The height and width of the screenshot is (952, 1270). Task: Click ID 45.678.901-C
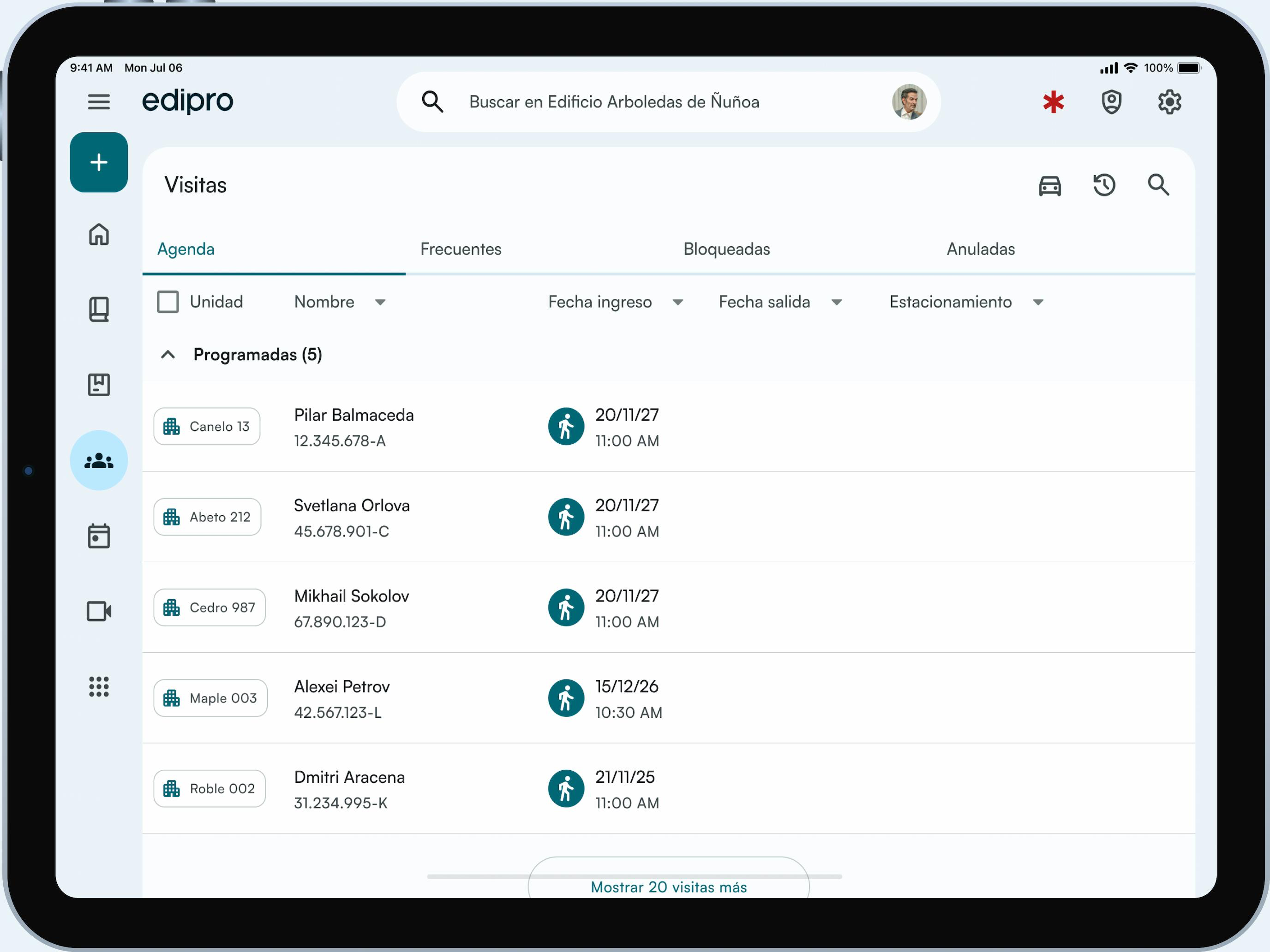pos(341,531)
